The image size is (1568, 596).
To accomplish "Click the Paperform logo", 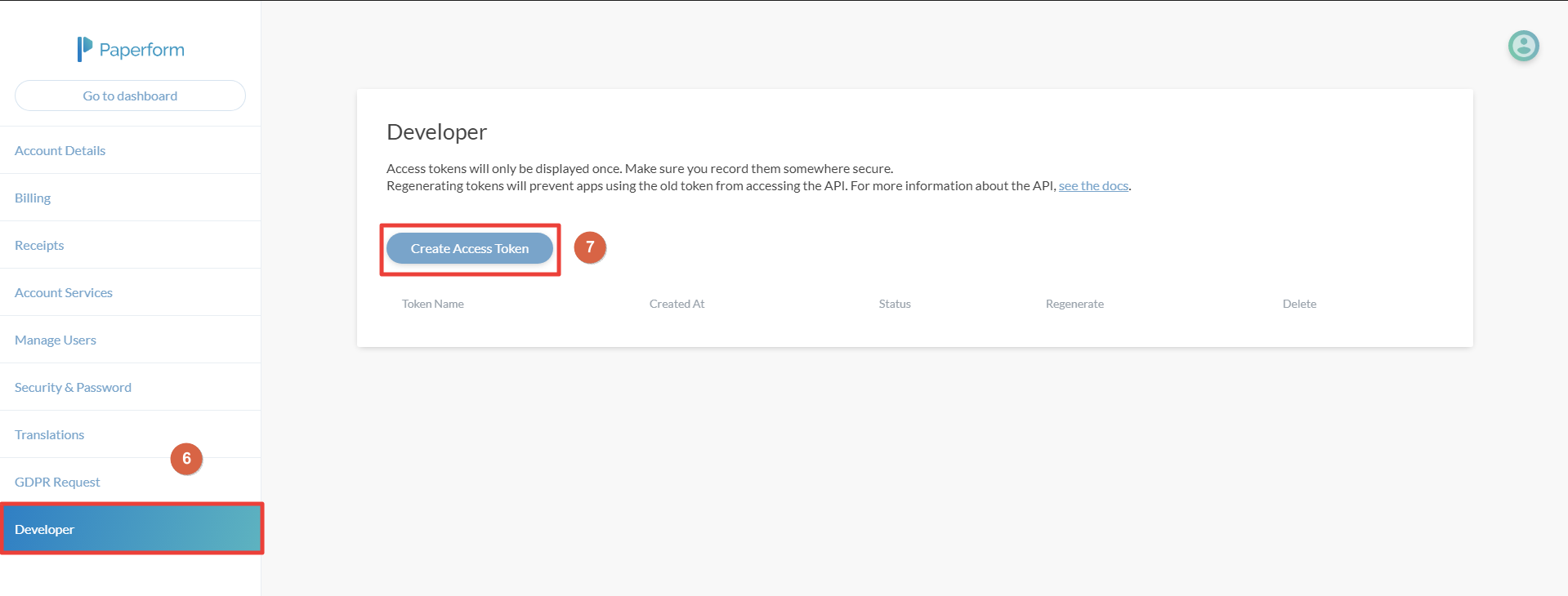I will [131, 49].
